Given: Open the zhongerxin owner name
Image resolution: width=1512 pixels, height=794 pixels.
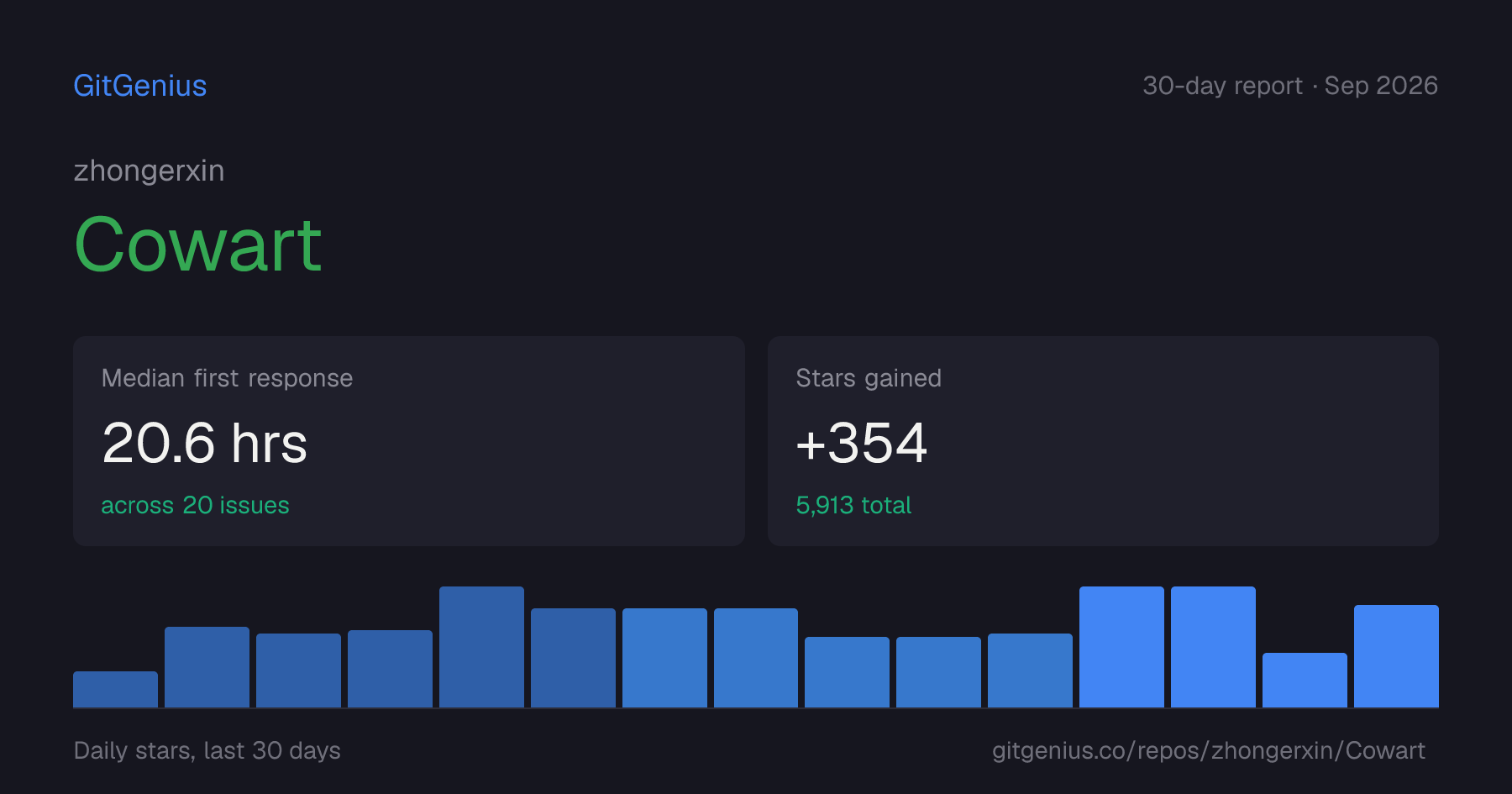Looking at the screenshot, I should (x=149, y=171).
